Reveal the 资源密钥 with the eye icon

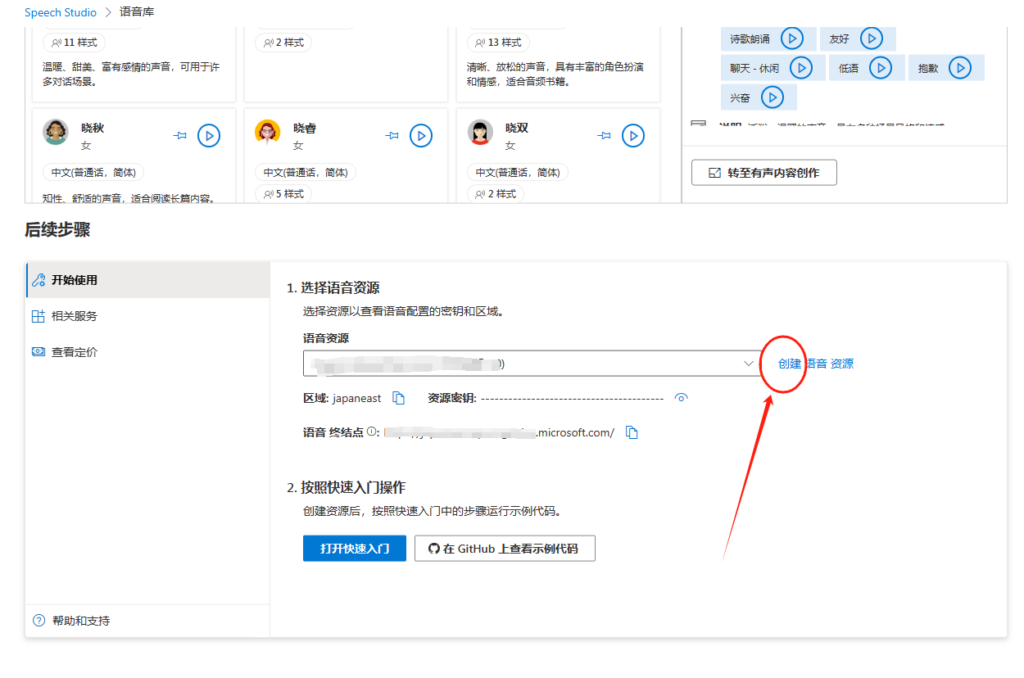point(681,397)
